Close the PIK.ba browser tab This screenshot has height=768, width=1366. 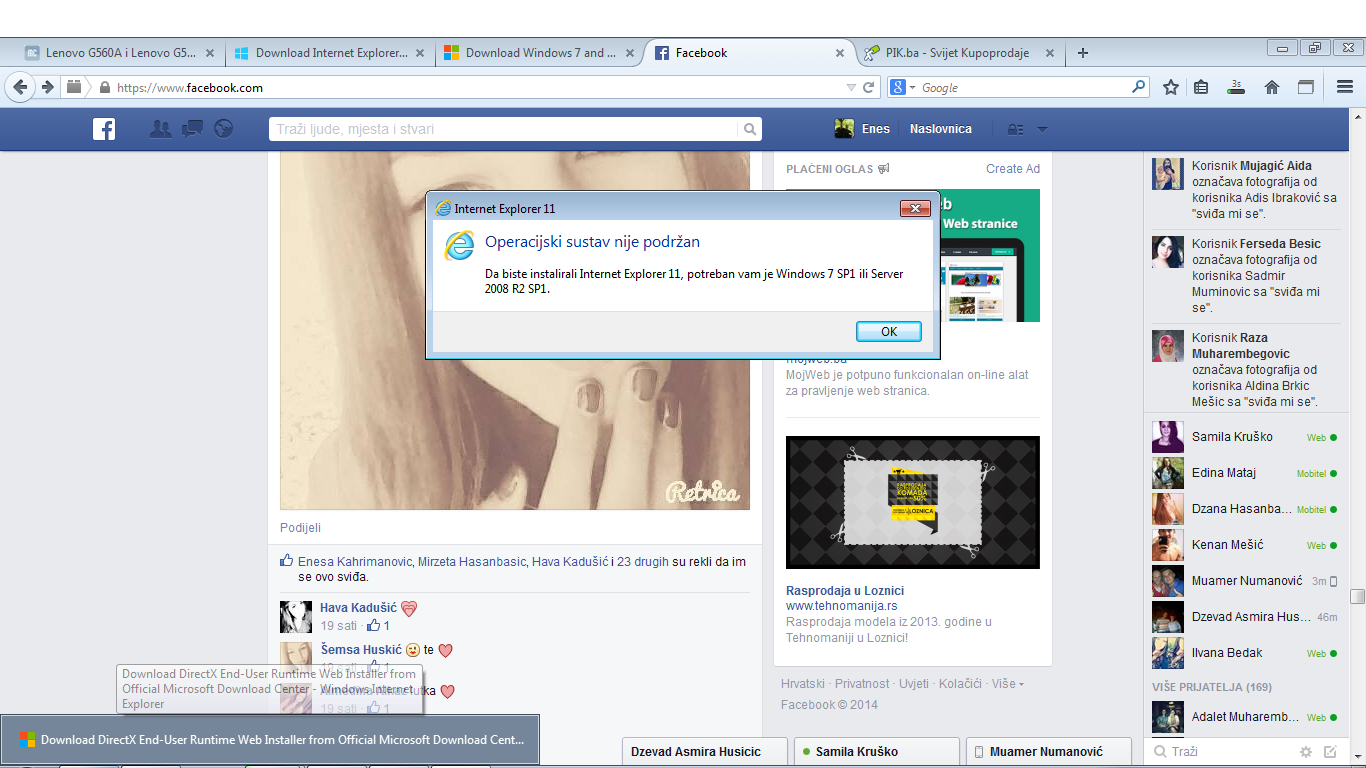(1050, 53)
